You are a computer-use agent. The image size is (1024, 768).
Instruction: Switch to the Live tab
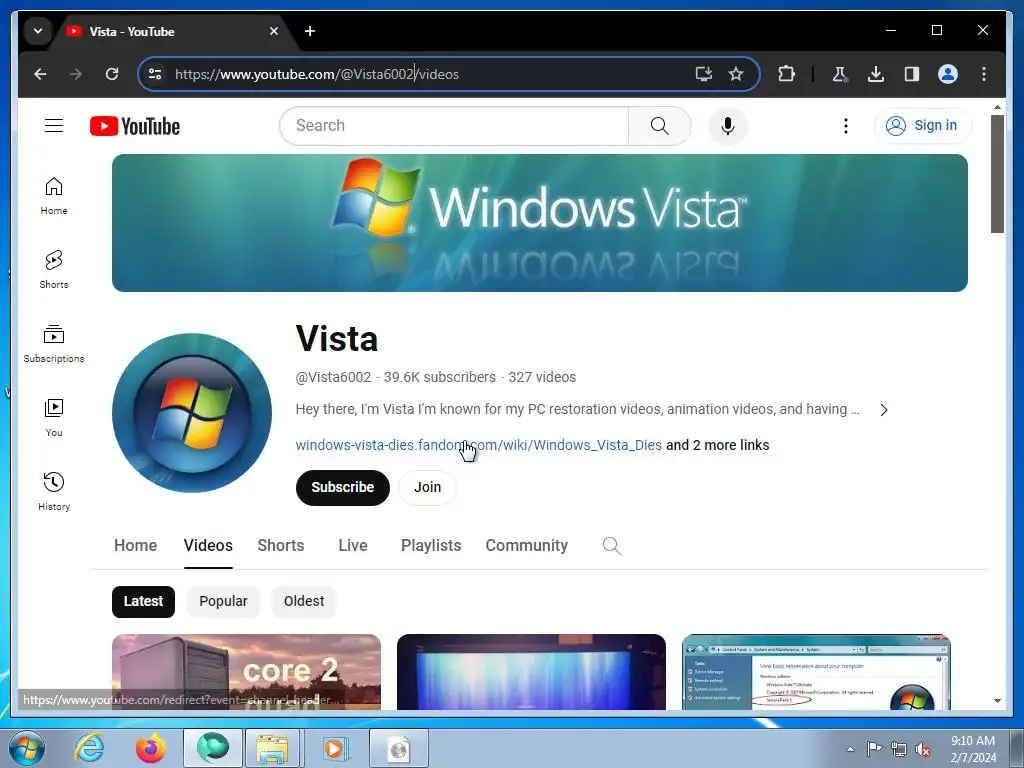point(353,545)
